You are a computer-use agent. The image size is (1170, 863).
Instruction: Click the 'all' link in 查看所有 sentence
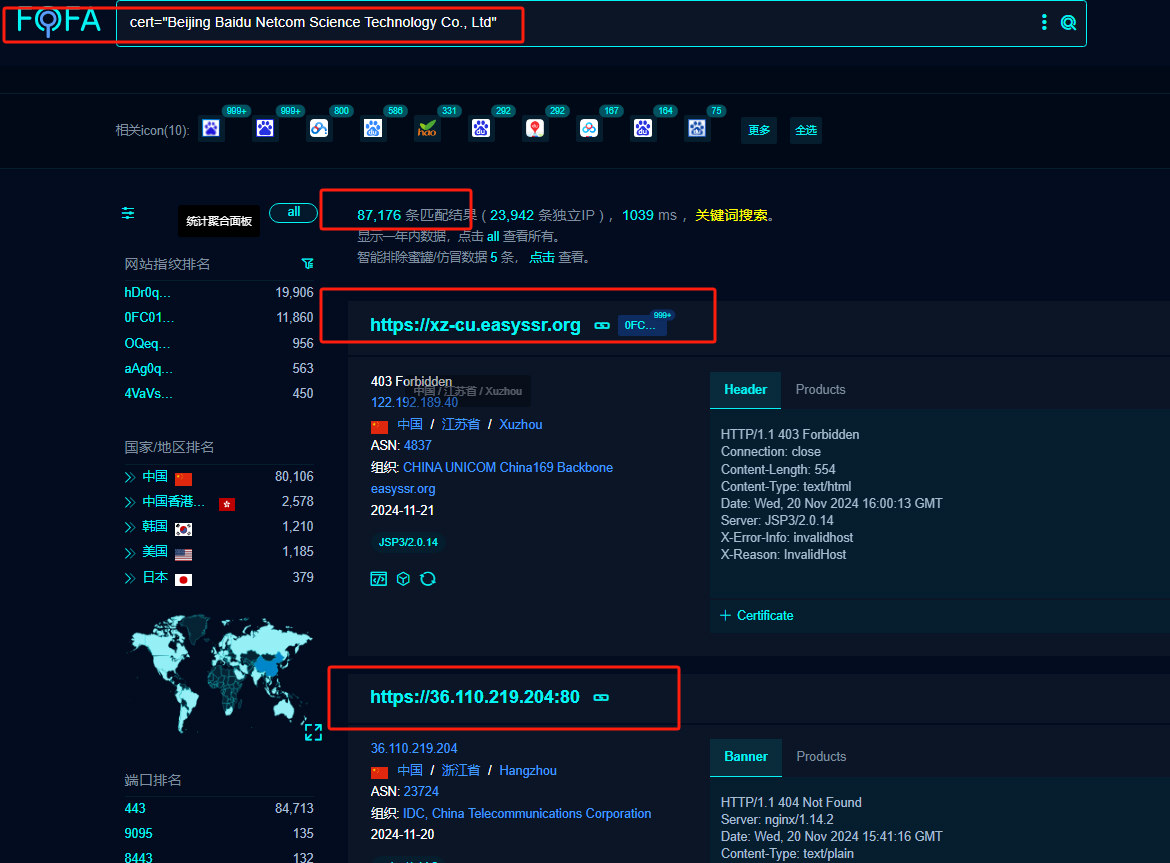[x=492, y=236]
